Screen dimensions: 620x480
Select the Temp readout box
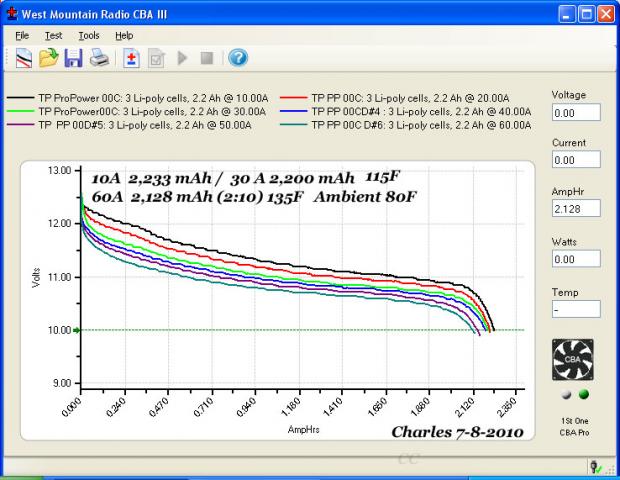(x=575, y=309)
